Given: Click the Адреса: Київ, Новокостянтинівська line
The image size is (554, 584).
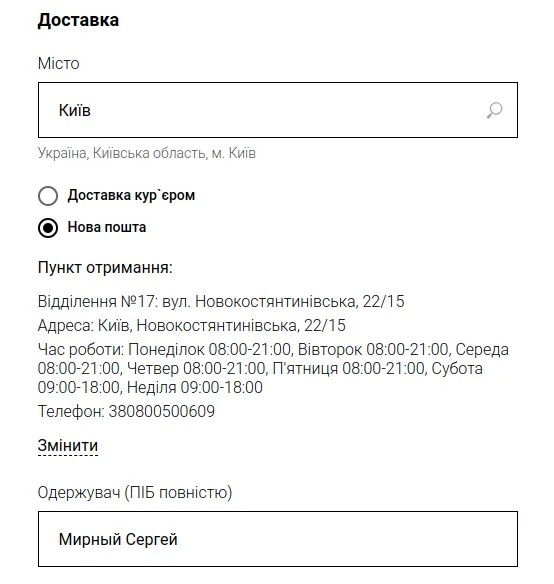Looking at the screenshot, I should coord(191,325).
